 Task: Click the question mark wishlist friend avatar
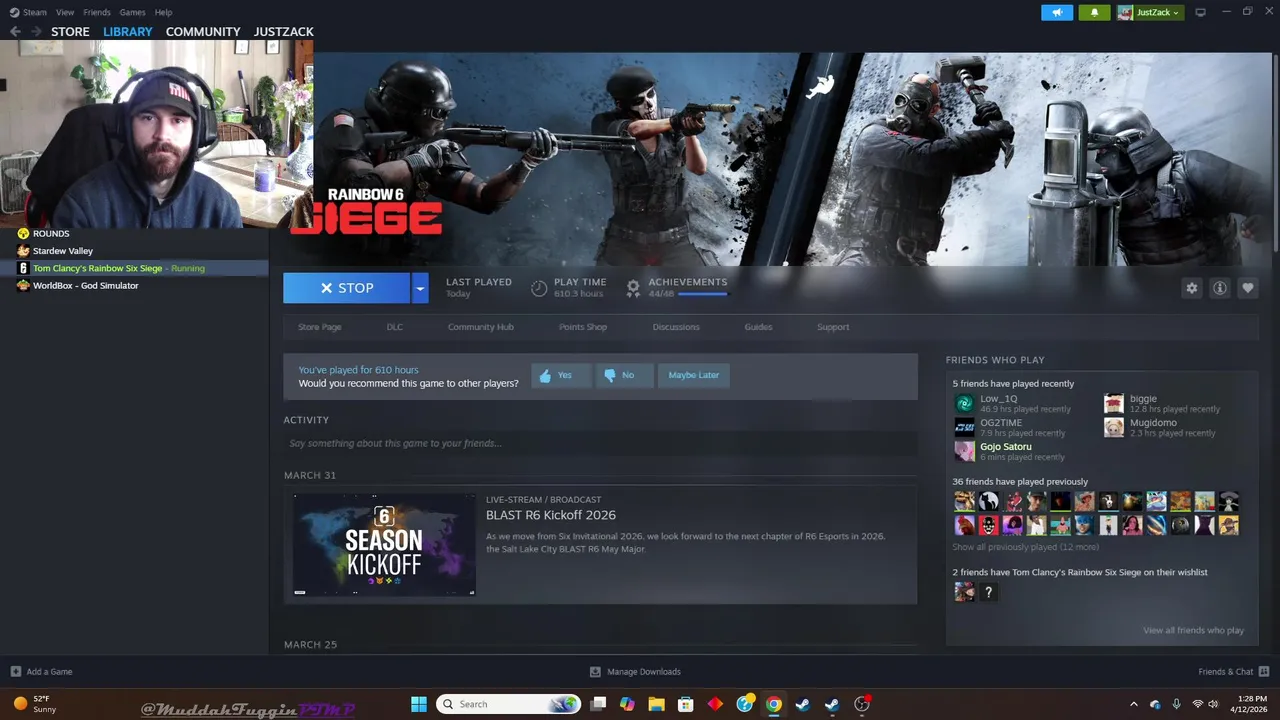coord(988,592)
